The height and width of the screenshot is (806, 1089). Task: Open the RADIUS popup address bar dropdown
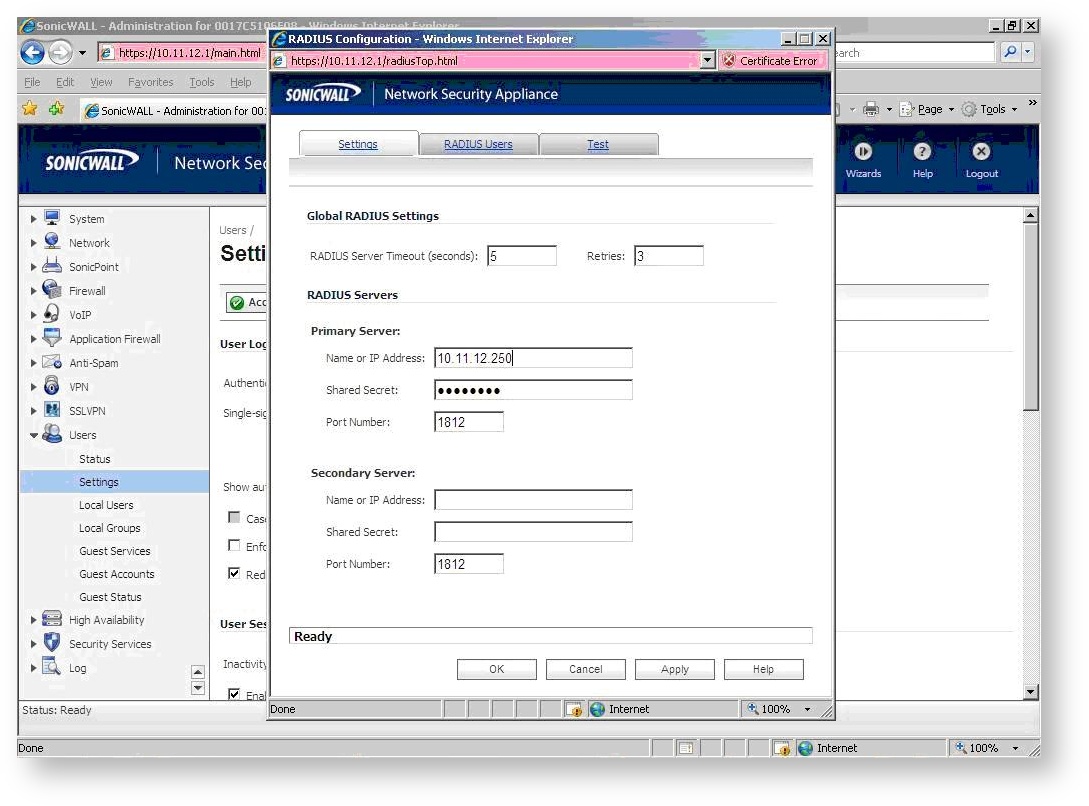click(708, 61)
